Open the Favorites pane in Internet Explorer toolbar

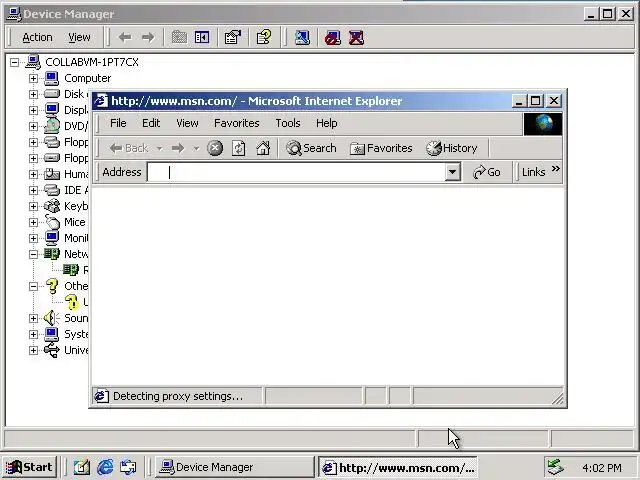(381, 148)
